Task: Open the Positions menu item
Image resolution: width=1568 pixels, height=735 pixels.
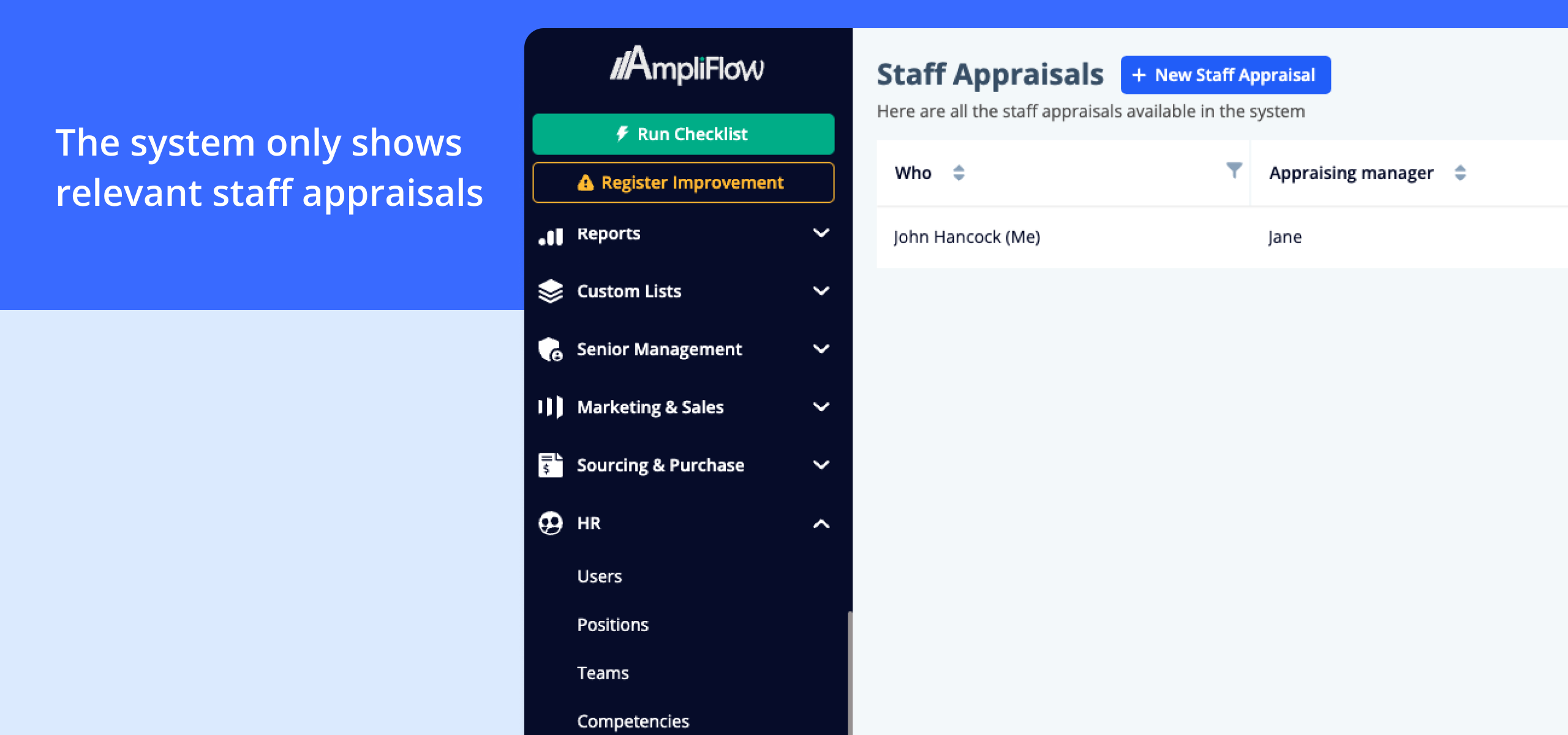Action: click(612, 625)
